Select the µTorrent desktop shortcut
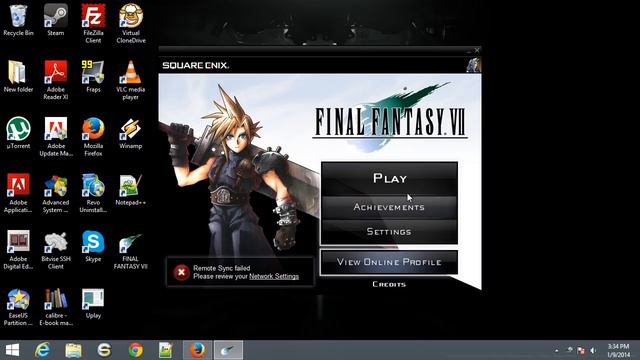Viewport: 640px width, 360px height. (x=18, y=133)
